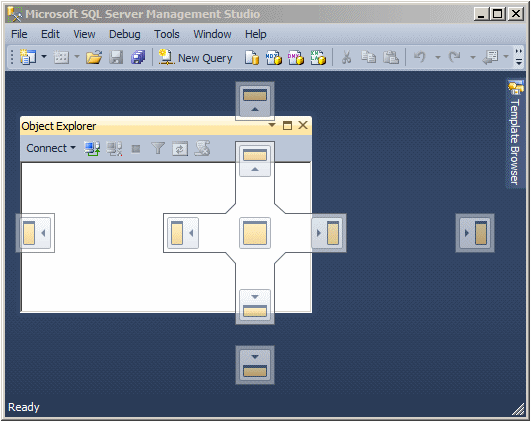Click the Copy icon in toolbar
This screenshot has width=531, height=422.
[x=368, y=57]
